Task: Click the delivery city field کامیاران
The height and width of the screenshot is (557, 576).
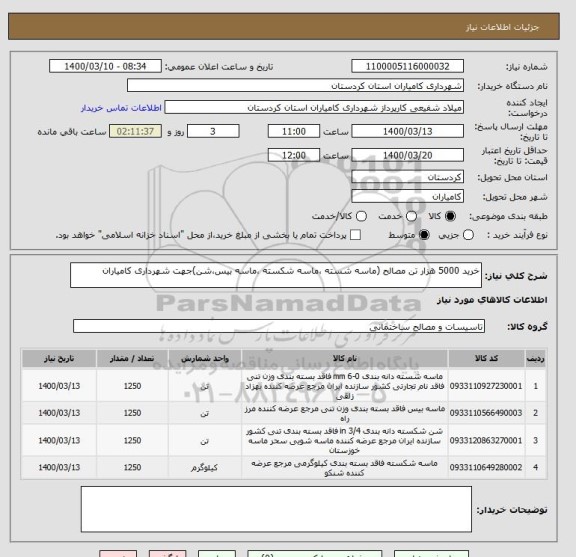Action: click(x=407, y=197)
